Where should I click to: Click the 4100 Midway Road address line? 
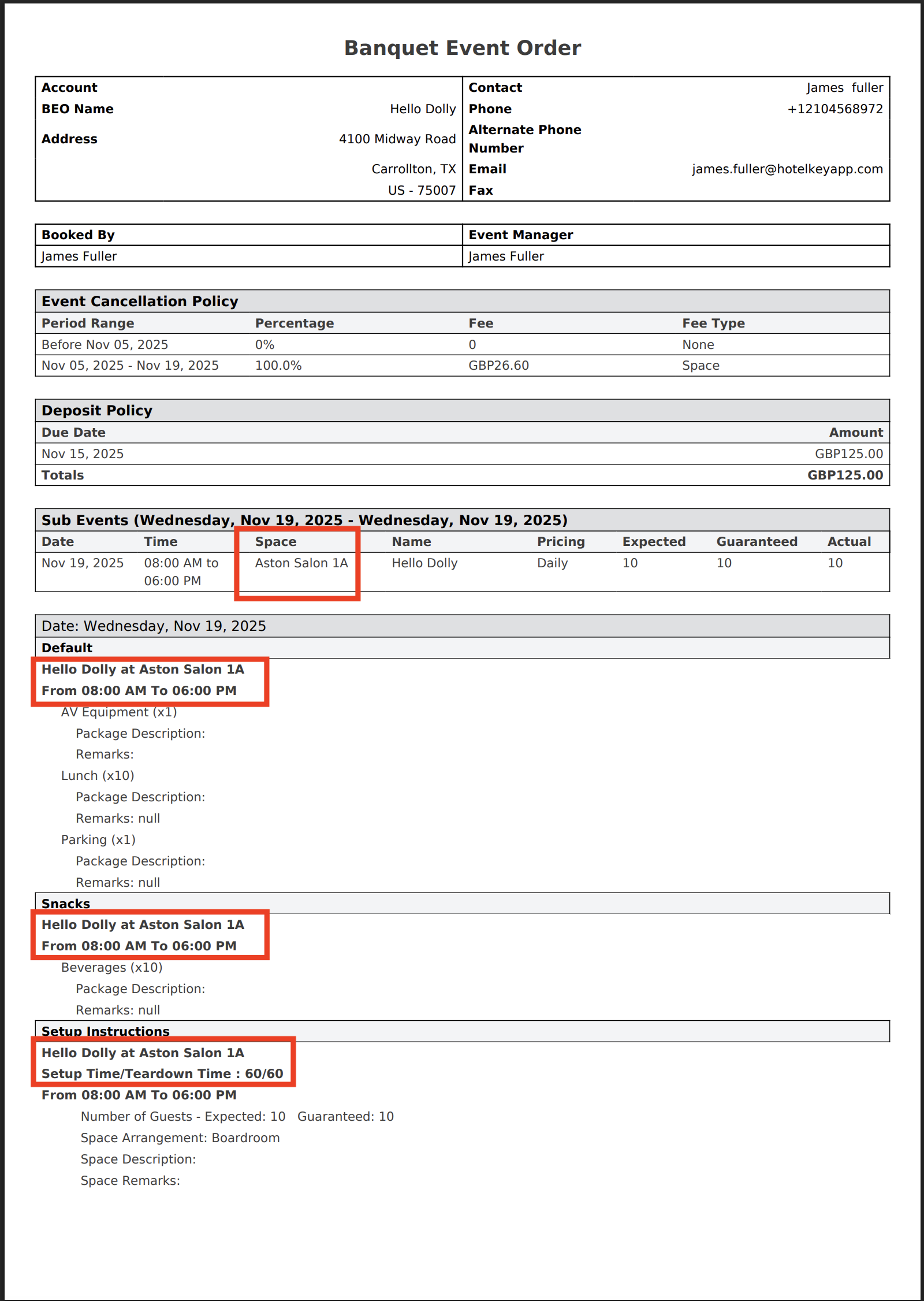pos(397,139)
